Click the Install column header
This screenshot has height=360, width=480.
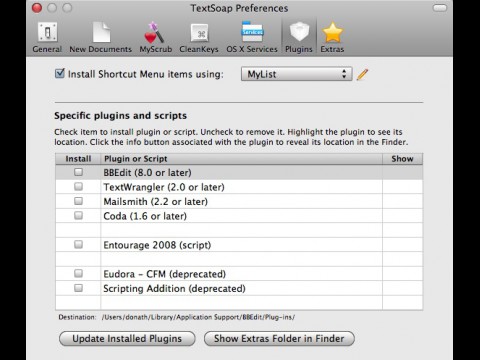[x=78, y=159]
